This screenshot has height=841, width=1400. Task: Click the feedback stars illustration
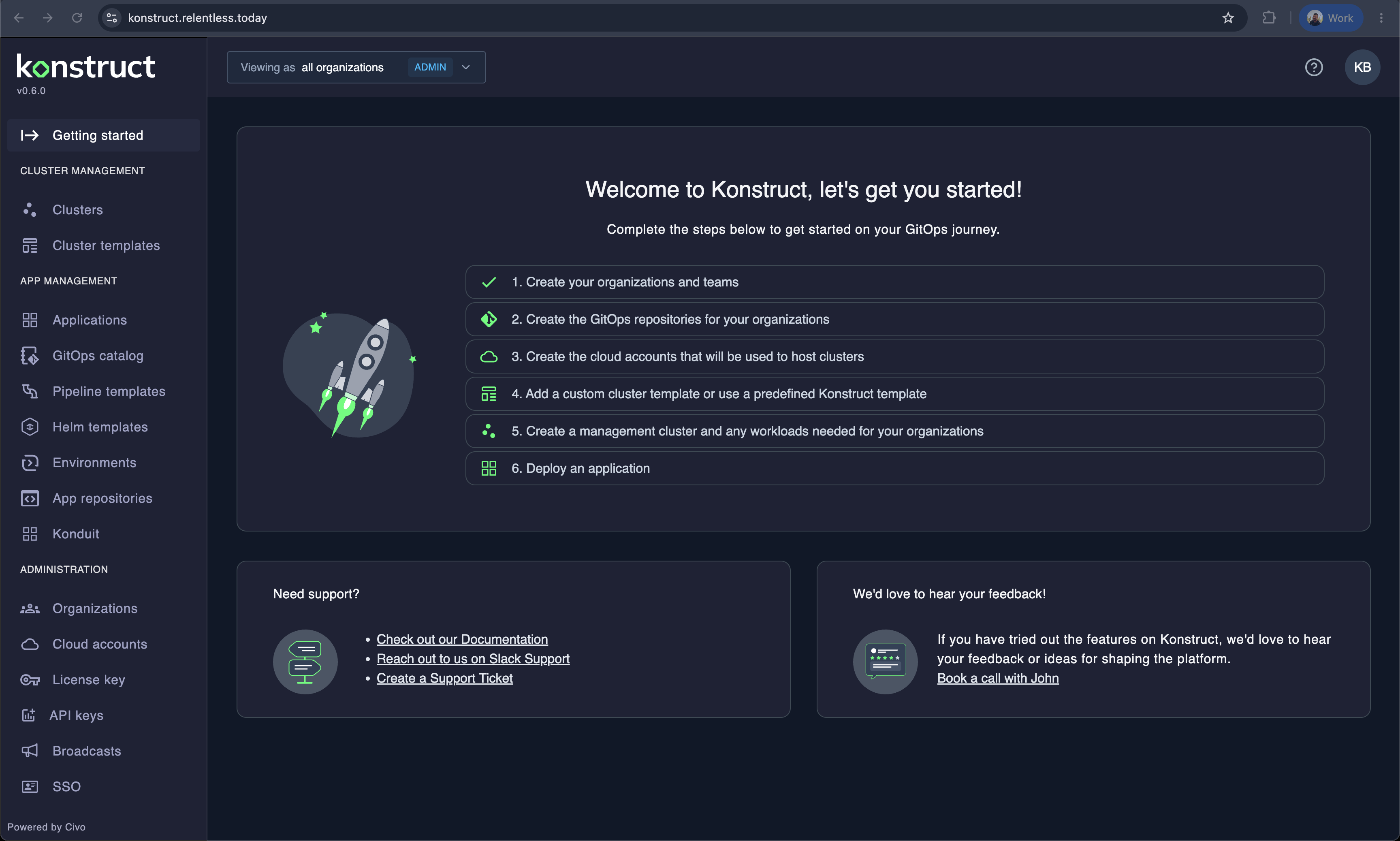tap(885, 662)
